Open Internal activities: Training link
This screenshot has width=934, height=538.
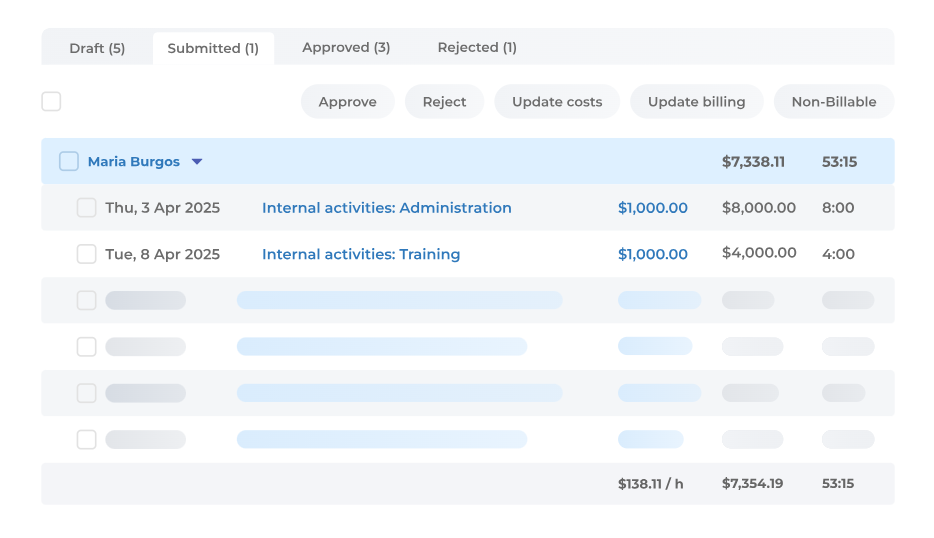(360, 254)
